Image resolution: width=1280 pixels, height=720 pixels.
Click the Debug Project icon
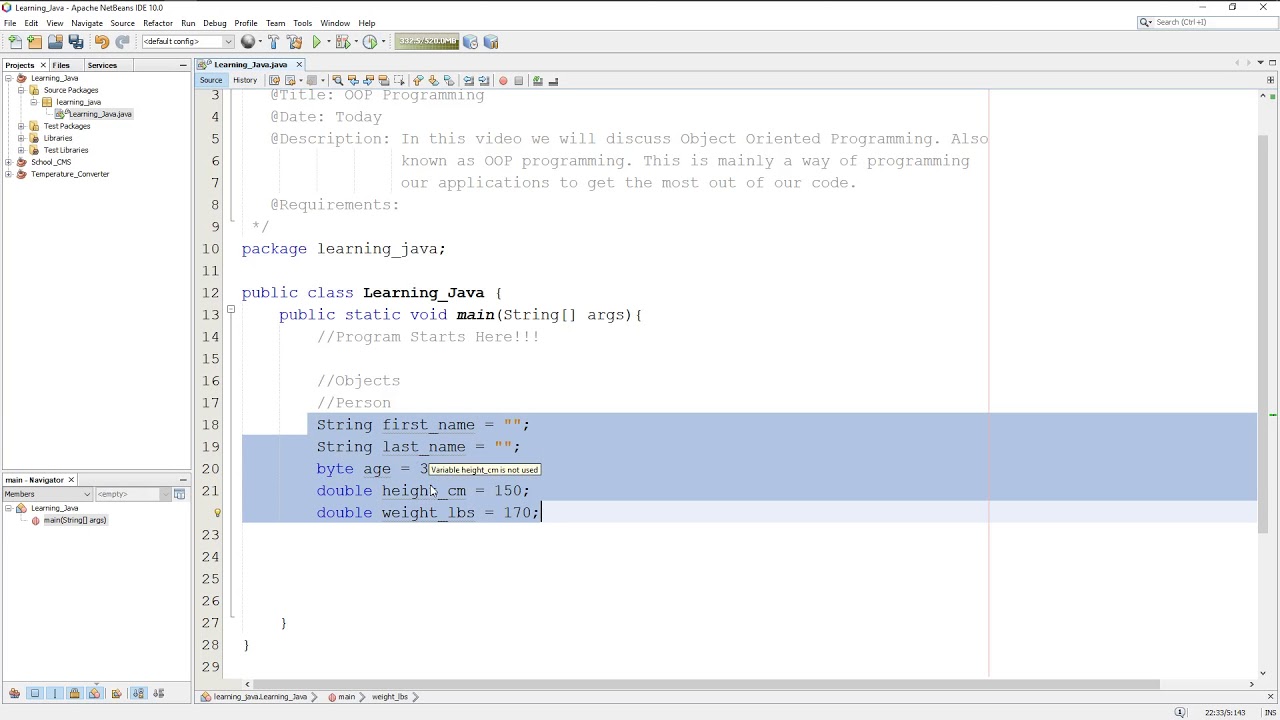[x=343, y=42]
